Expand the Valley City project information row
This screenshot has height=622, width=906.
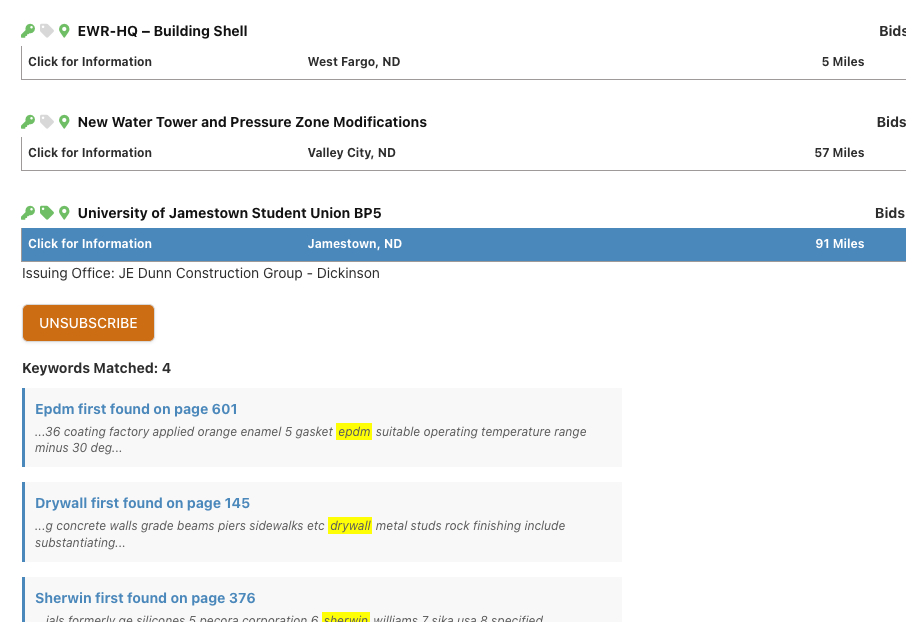tap(90, 153)
